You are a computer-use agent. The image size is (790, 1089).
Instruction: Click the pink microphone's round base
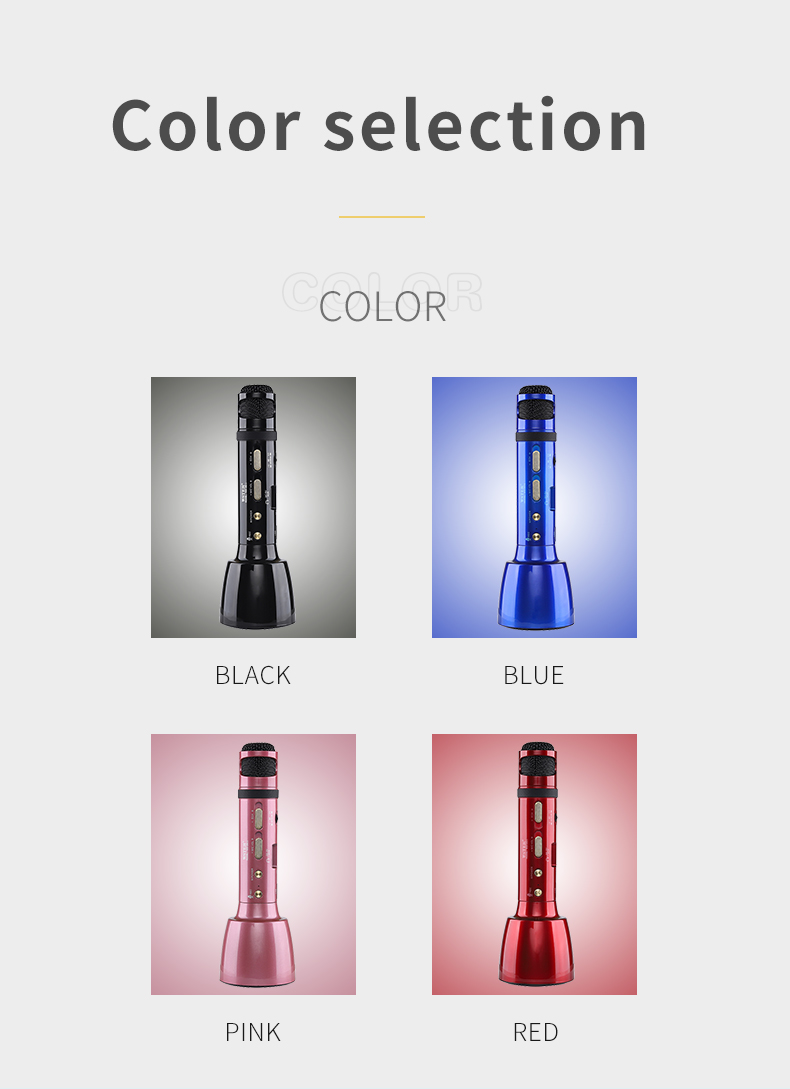point(258,951)
